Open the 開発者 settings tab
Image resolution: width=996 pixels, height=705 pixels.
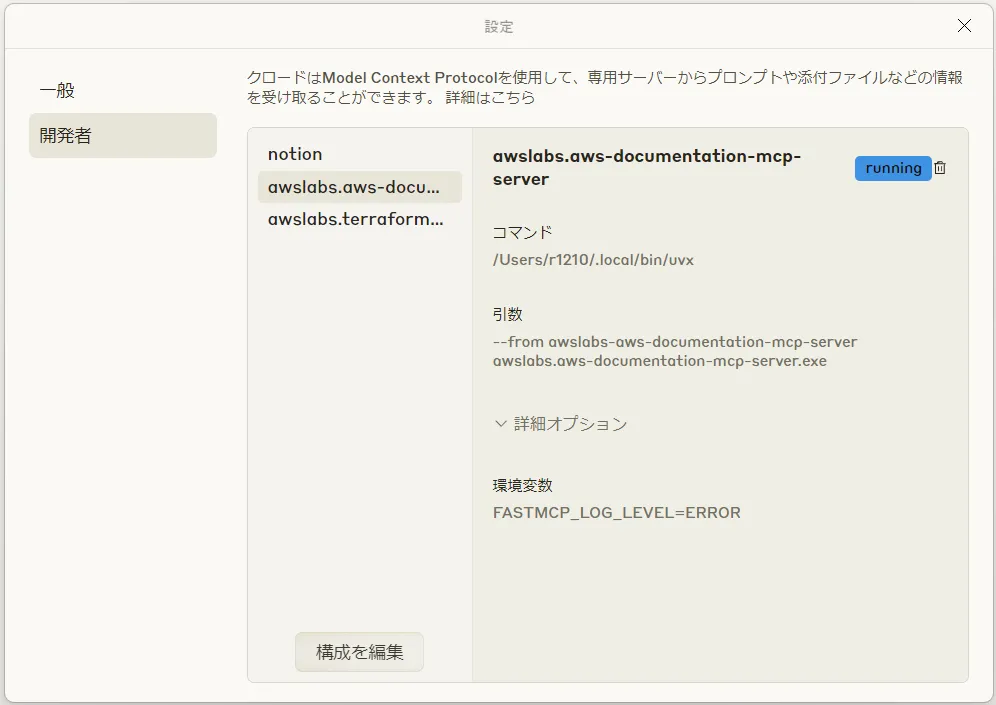(x=123, y=135)
